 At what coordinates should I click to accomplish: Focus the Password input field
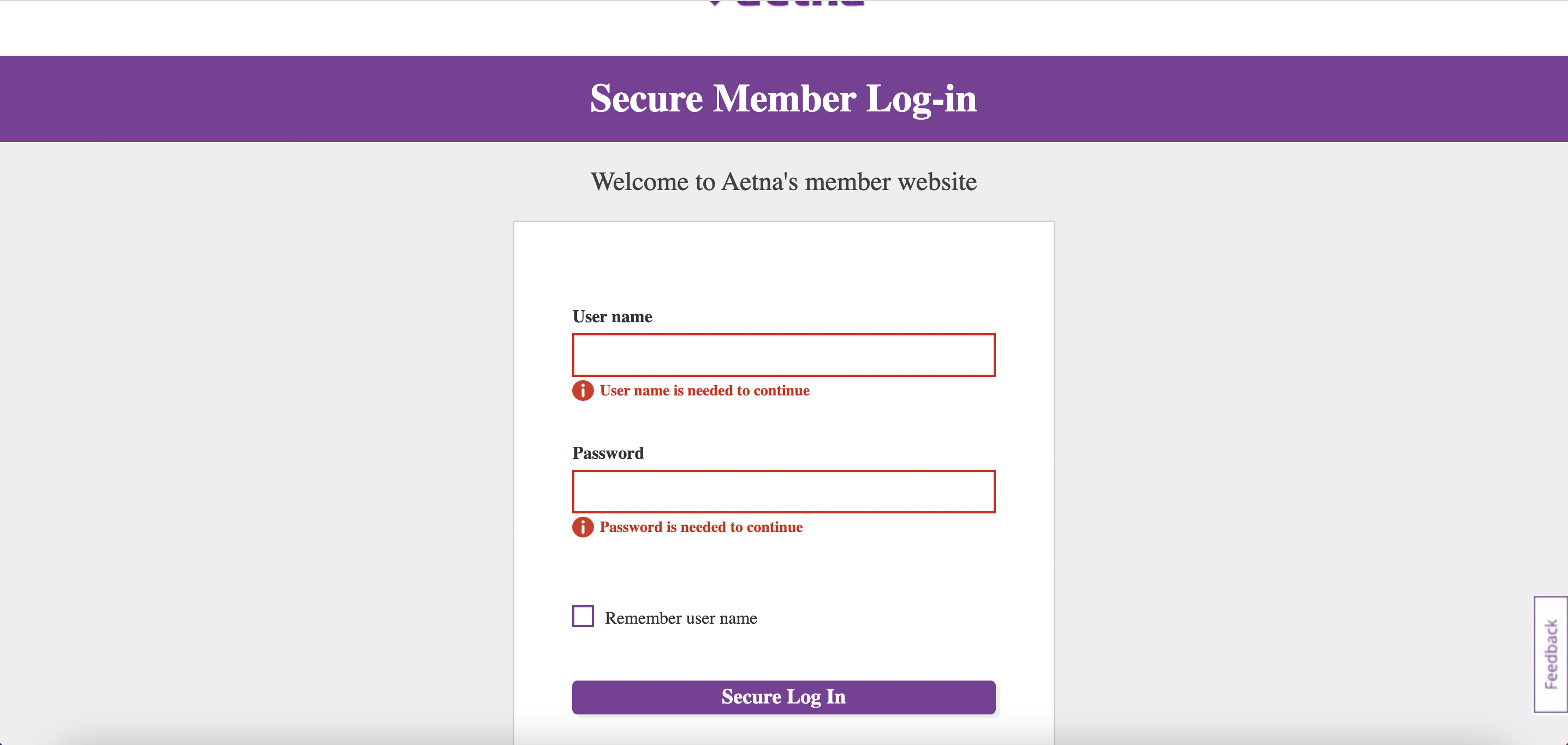783,491
